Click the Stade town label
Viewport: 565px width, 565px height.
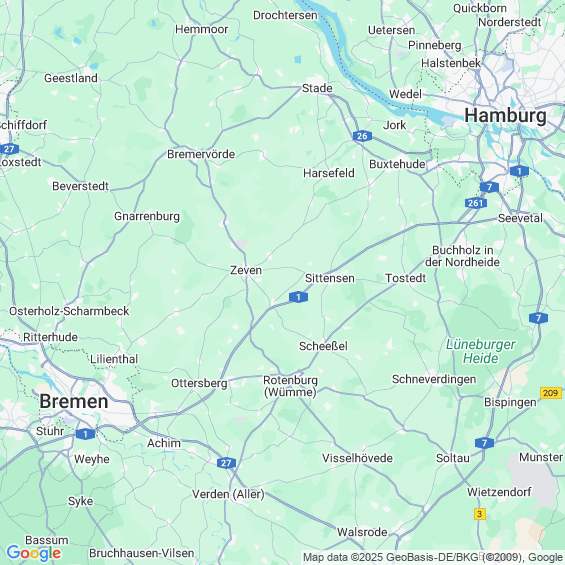tap(317, 88)
